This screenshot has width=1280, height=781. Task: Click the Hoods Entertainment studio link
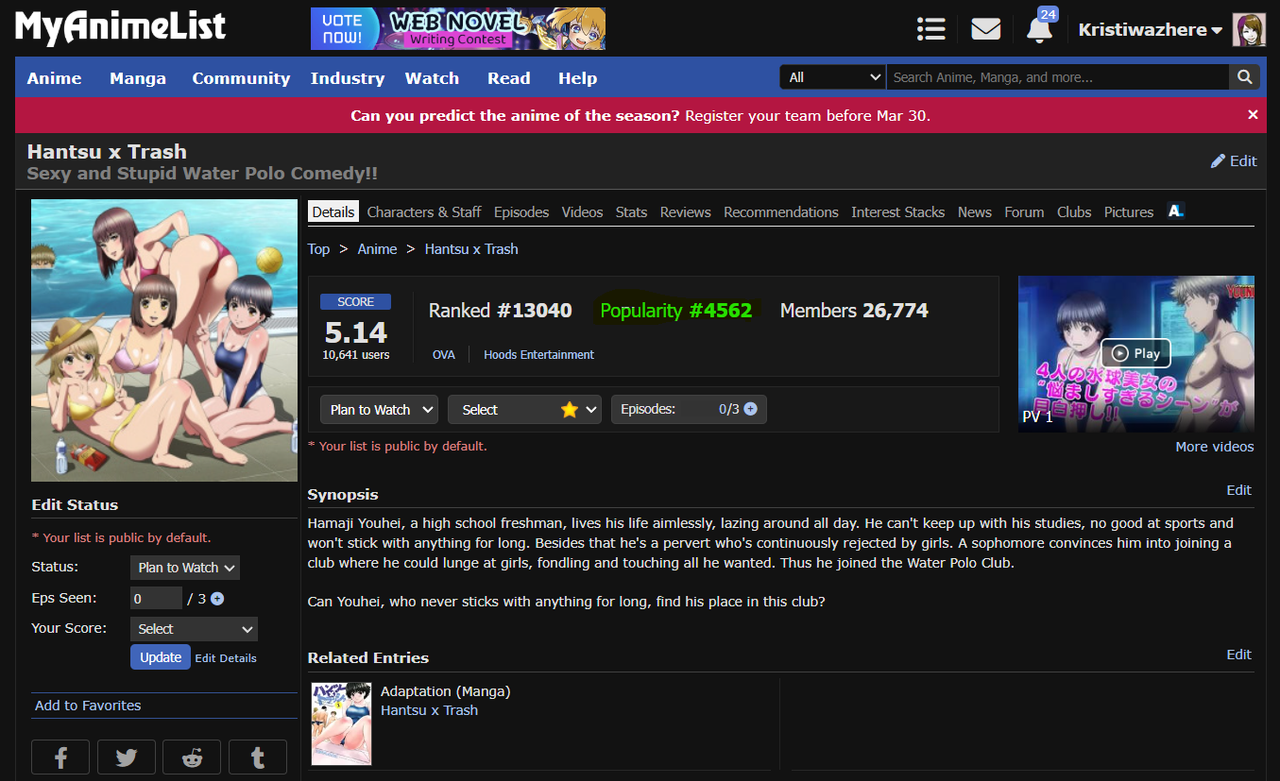coord(539,355)
